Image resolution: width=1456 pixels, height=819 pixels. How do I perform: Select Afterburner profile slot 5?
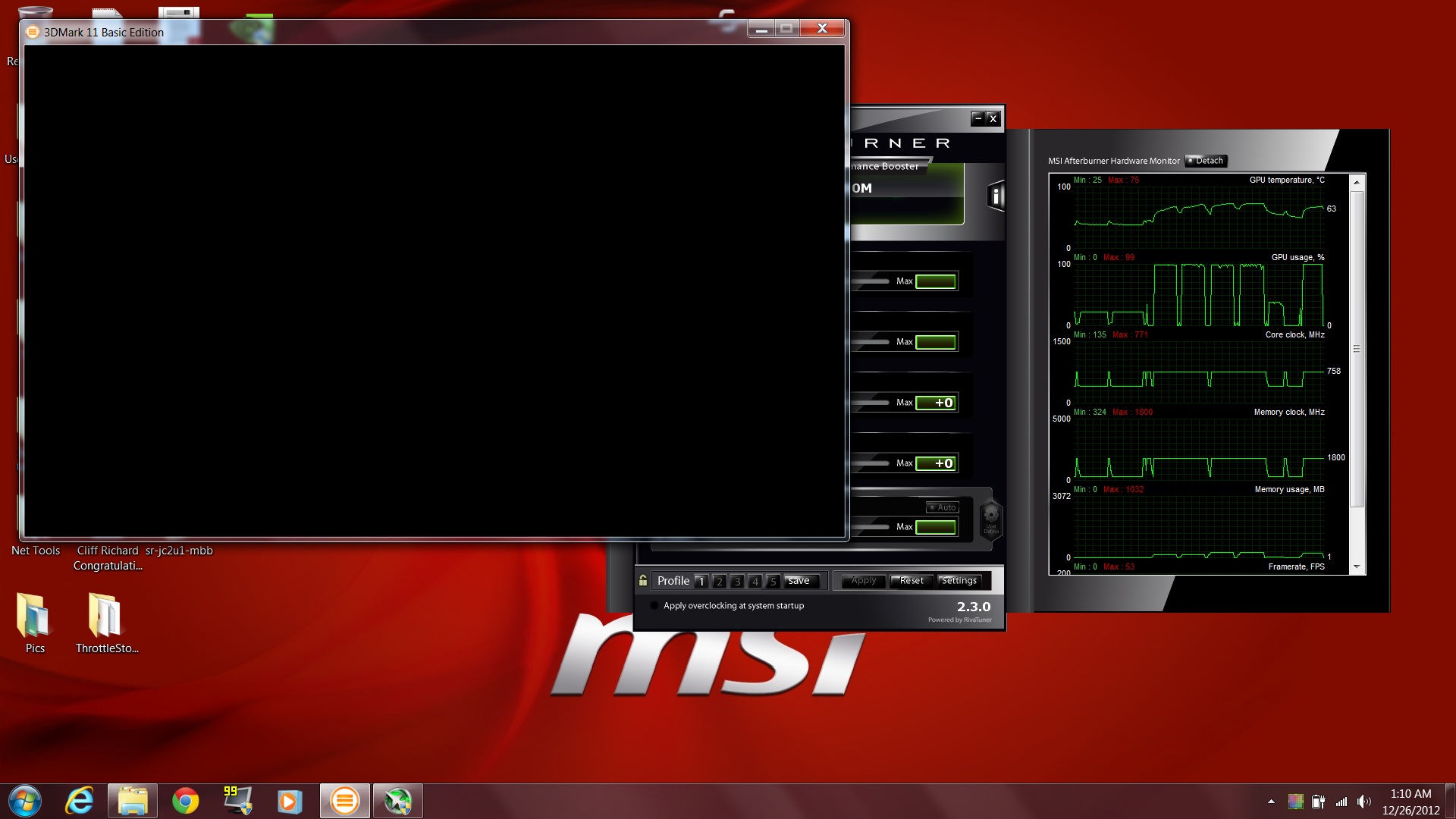pyautogui.click(x=773, y=582)
